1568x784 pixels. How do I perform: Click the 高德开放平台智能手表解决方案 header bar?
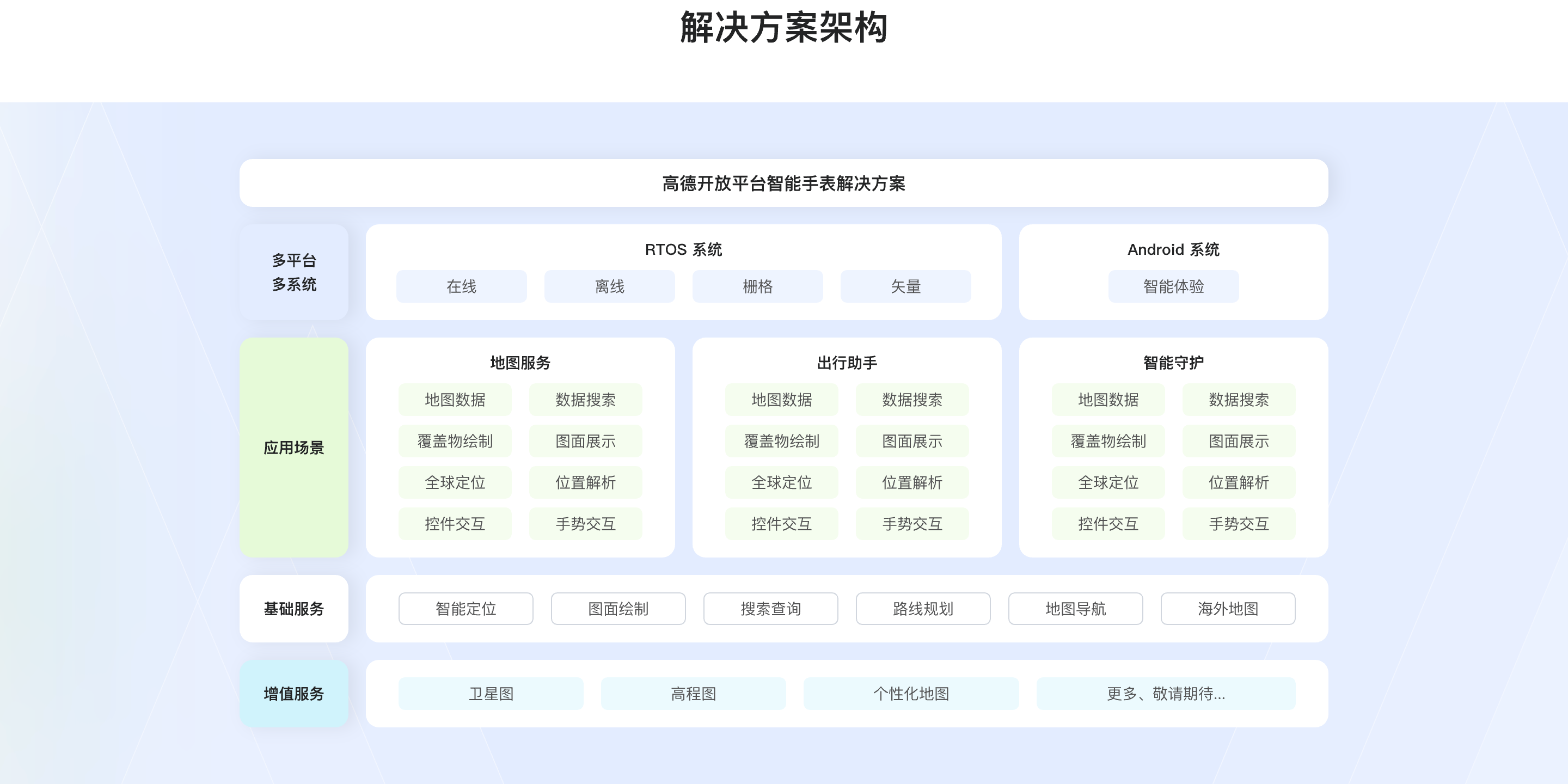(783, 183)
